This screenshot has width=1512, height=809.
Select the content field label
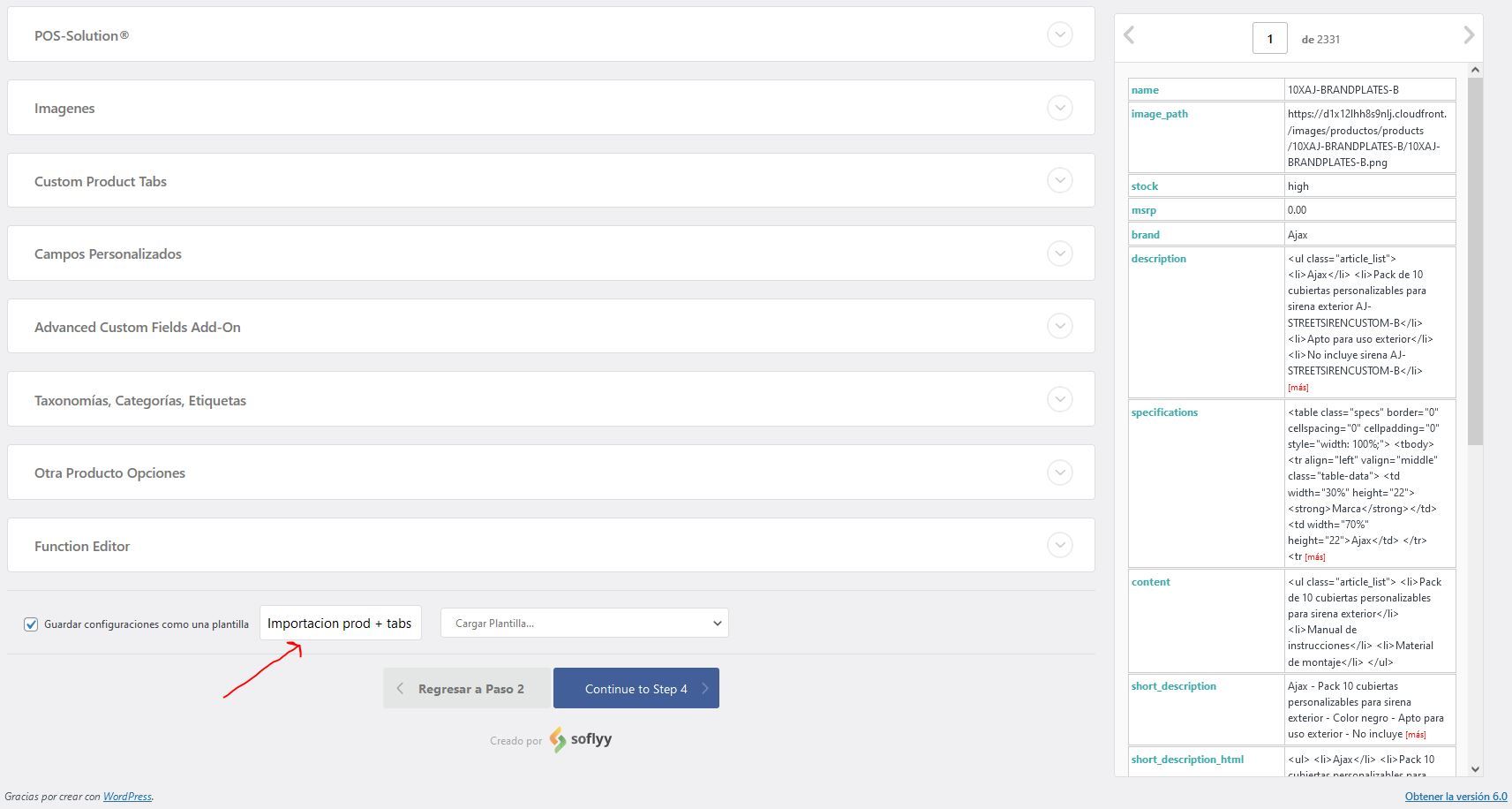click(x=1151, y=581)
